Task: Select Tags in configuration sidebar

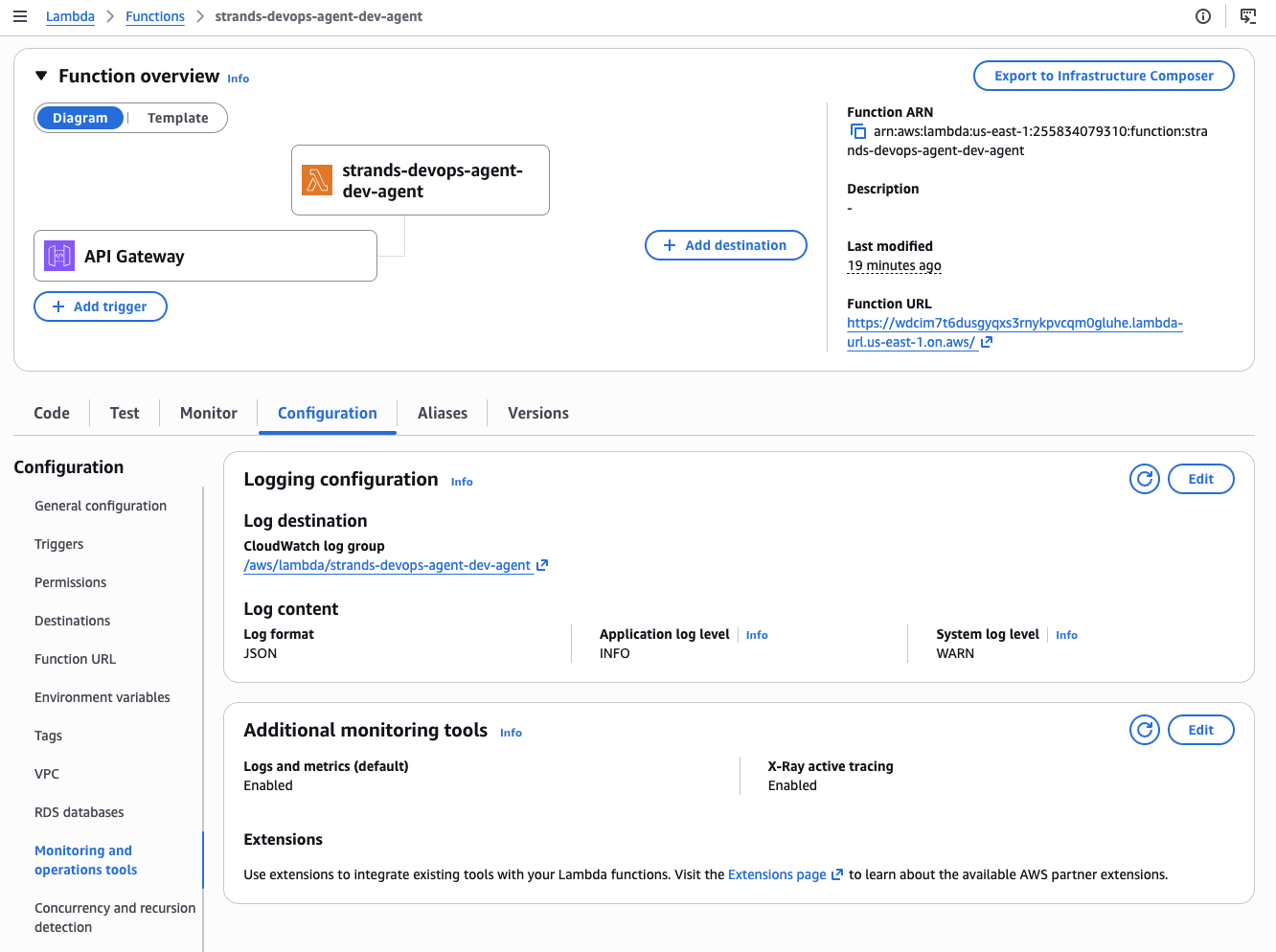Action: click(49, 736)
